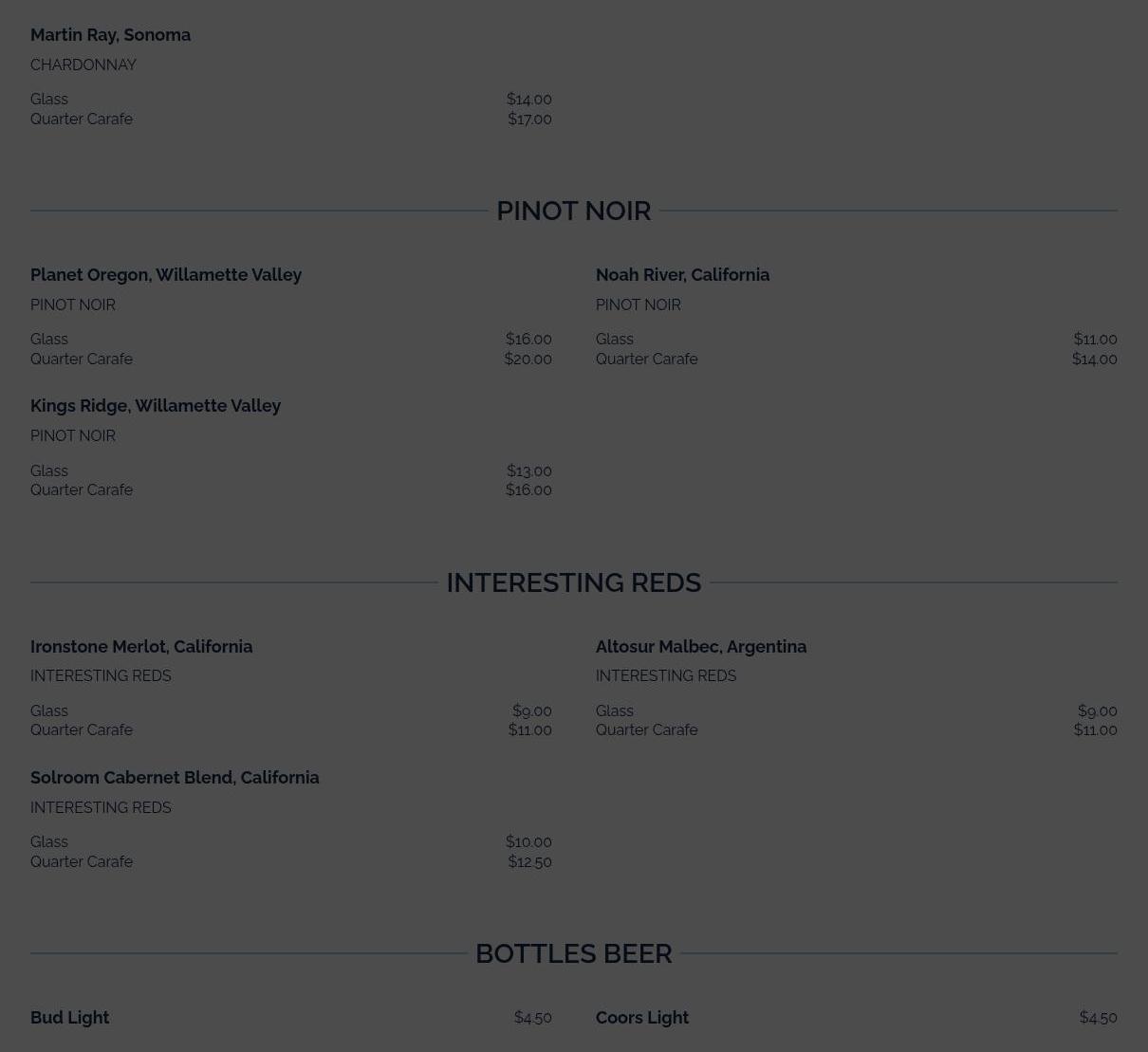This screenshot has width=1148, height=1052.
Task: Select the PINOT NOIR section heading
Action: click(573, 211)
